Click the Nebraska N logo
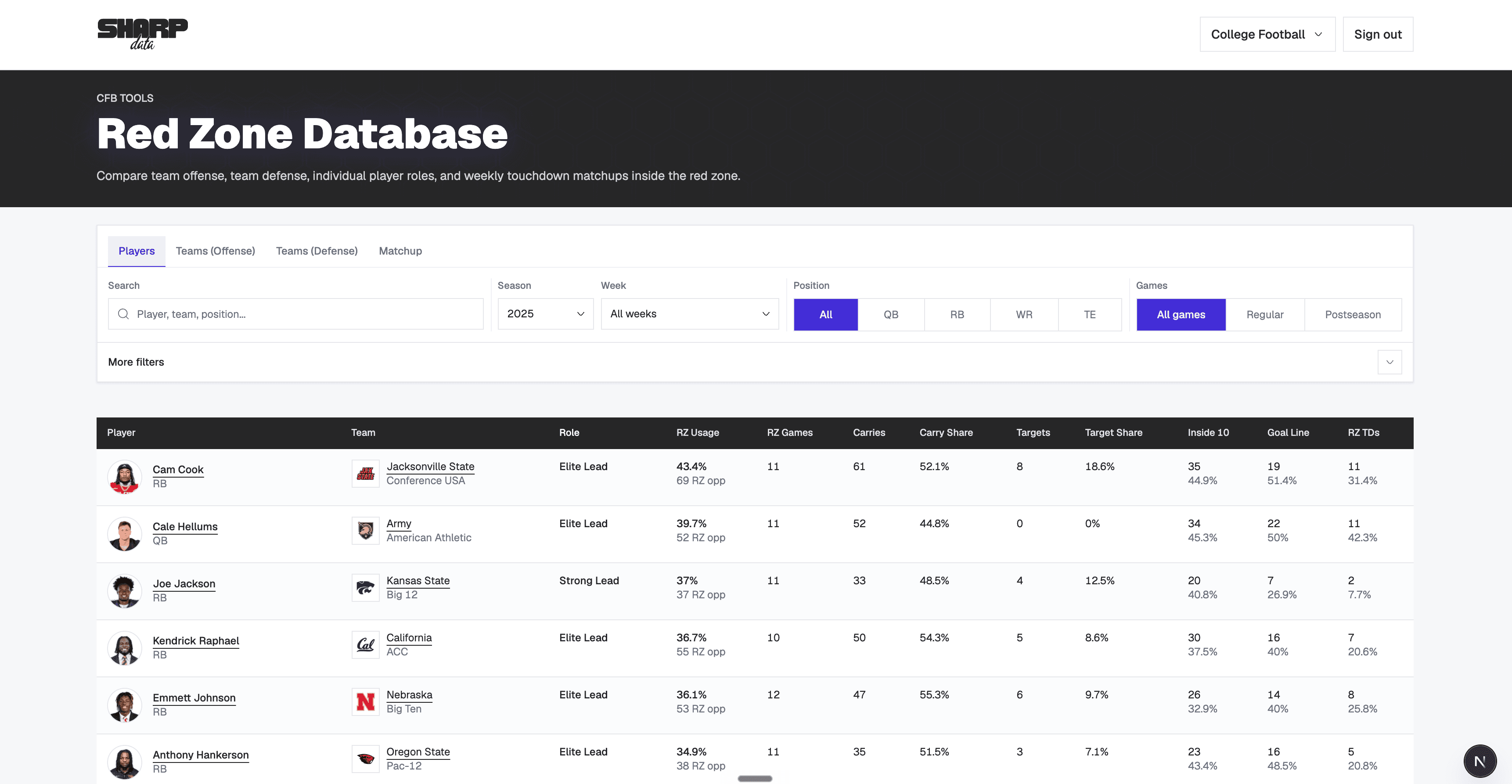Image resolution: width=1512 pixels, height=784 pixels. pyautogui.click(x=366, y=701)
